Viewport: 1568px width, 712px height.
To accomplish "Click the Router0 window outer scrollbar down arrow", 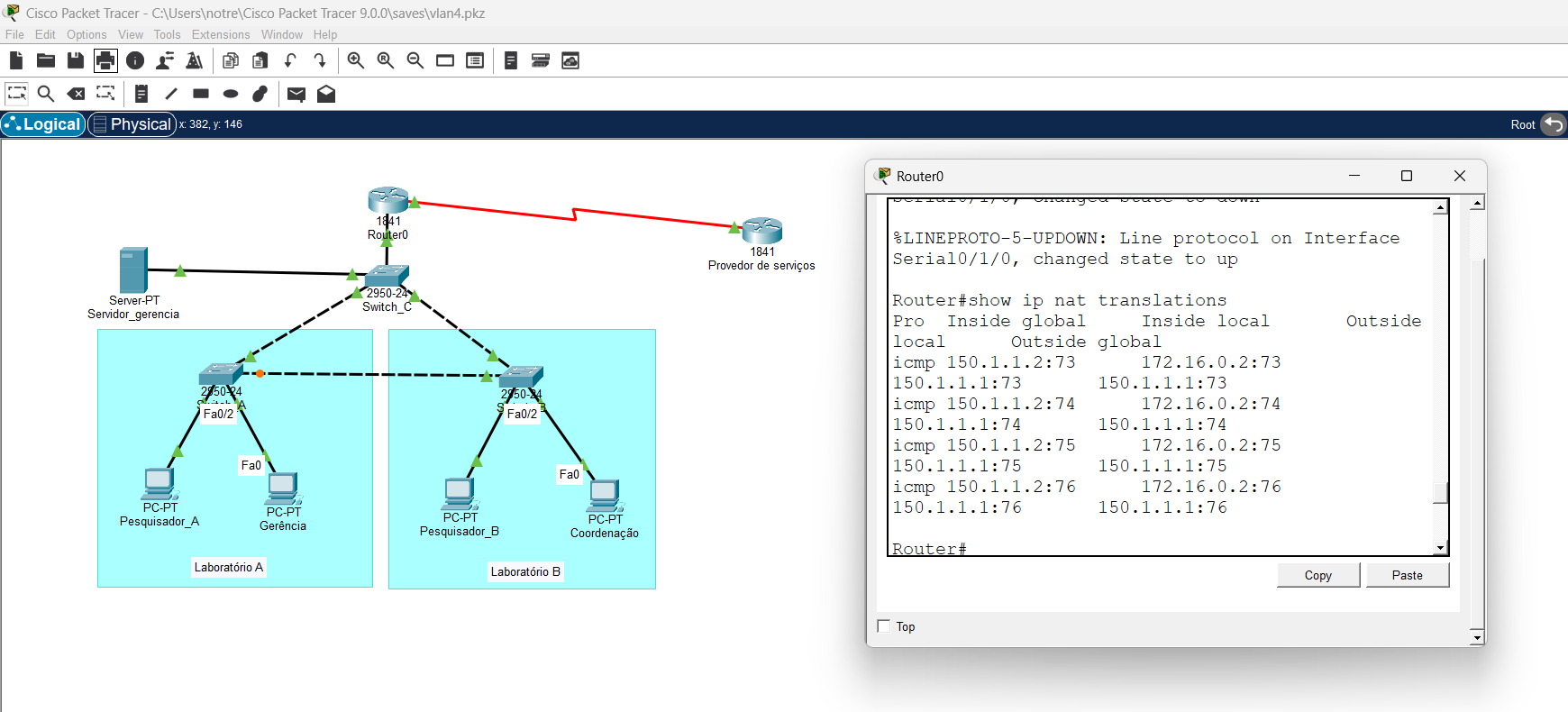I will pos(1476,637).
